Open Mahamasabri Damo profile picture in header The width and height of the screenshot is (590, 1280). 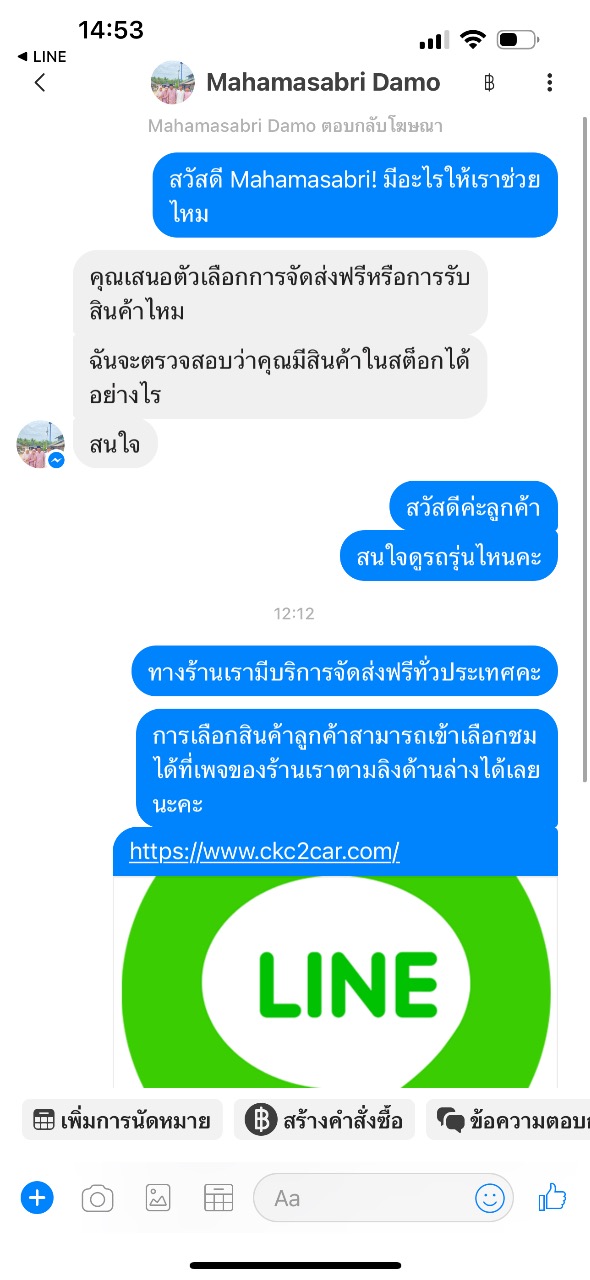coord(172,82)
